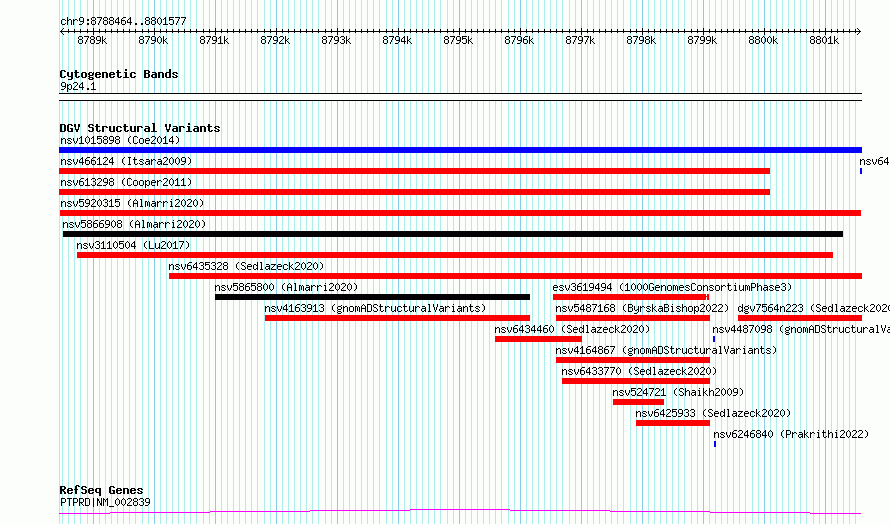The height and width of the screenshot is (524, 890).
Task: Select the 9p24.1 band label
Action: tap(78, 86)
